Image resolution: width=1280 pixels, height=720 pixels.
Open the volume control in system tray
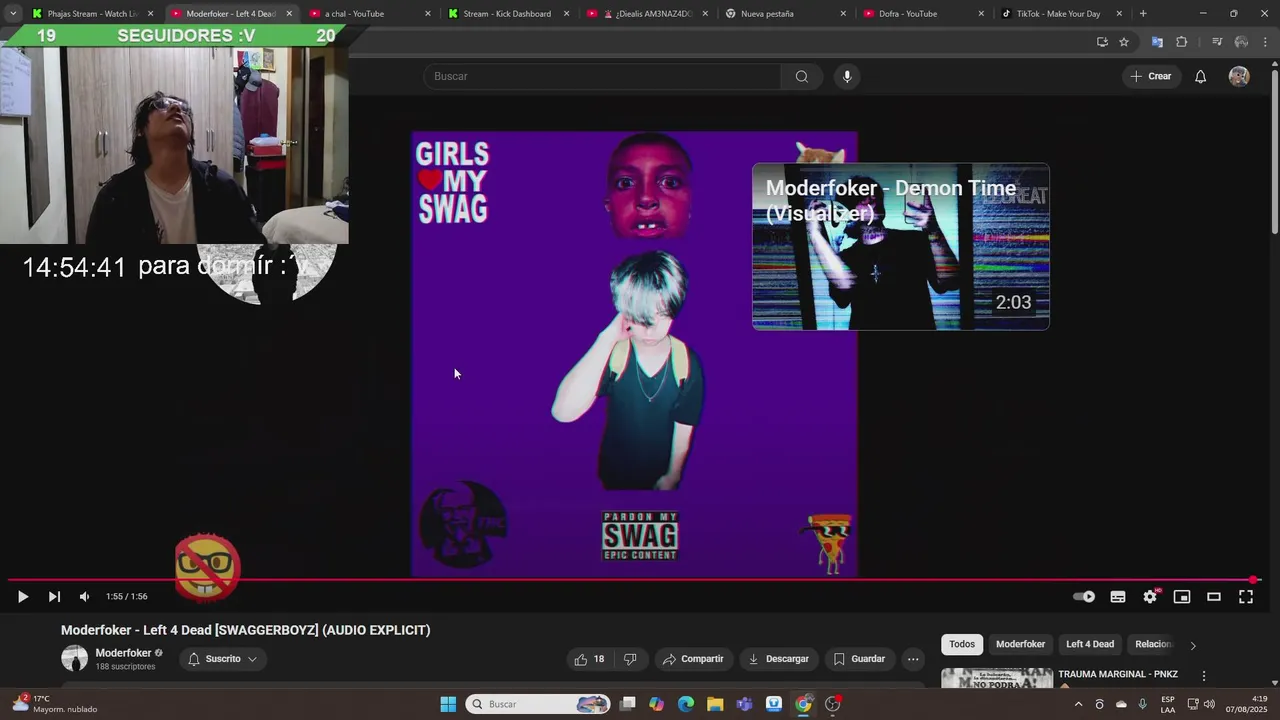point(1210,704)
